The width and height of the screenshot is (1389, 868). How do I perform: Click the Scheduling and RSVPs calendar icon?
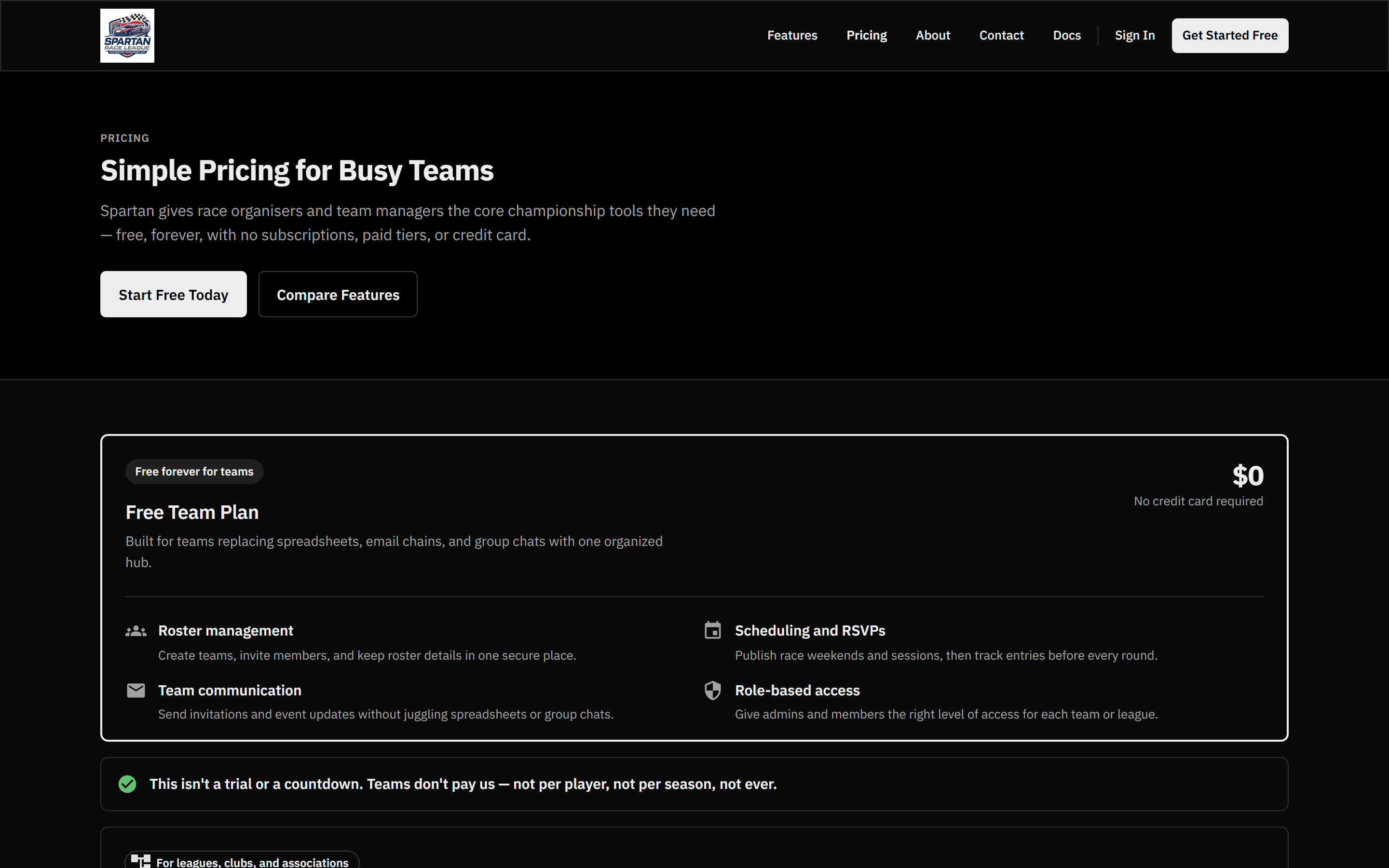click(712, 630)
